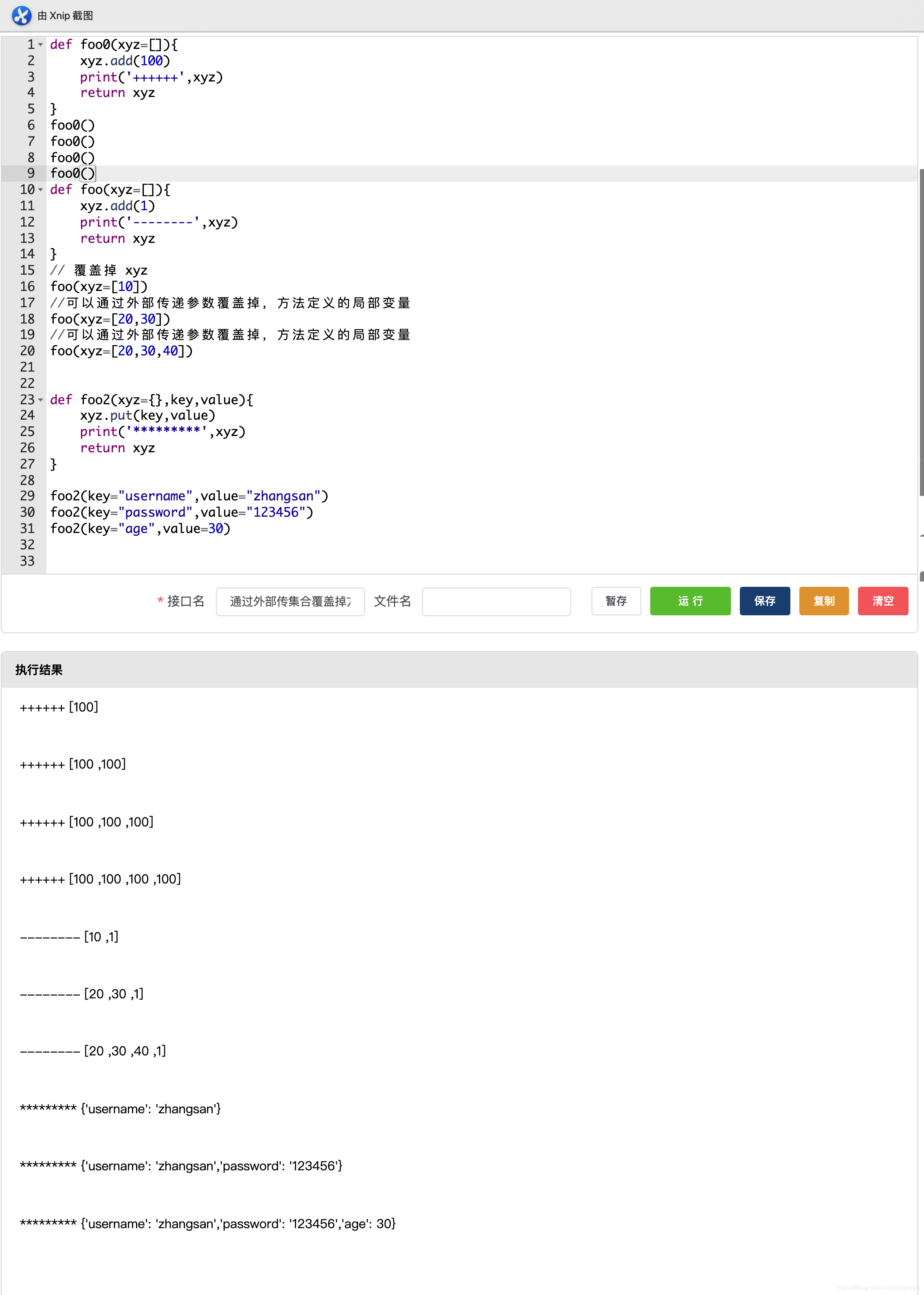This screenshot has width=924, height=1295.
Task: Click the output line containing only username zhangsan
Action: tap(120, 1109)
